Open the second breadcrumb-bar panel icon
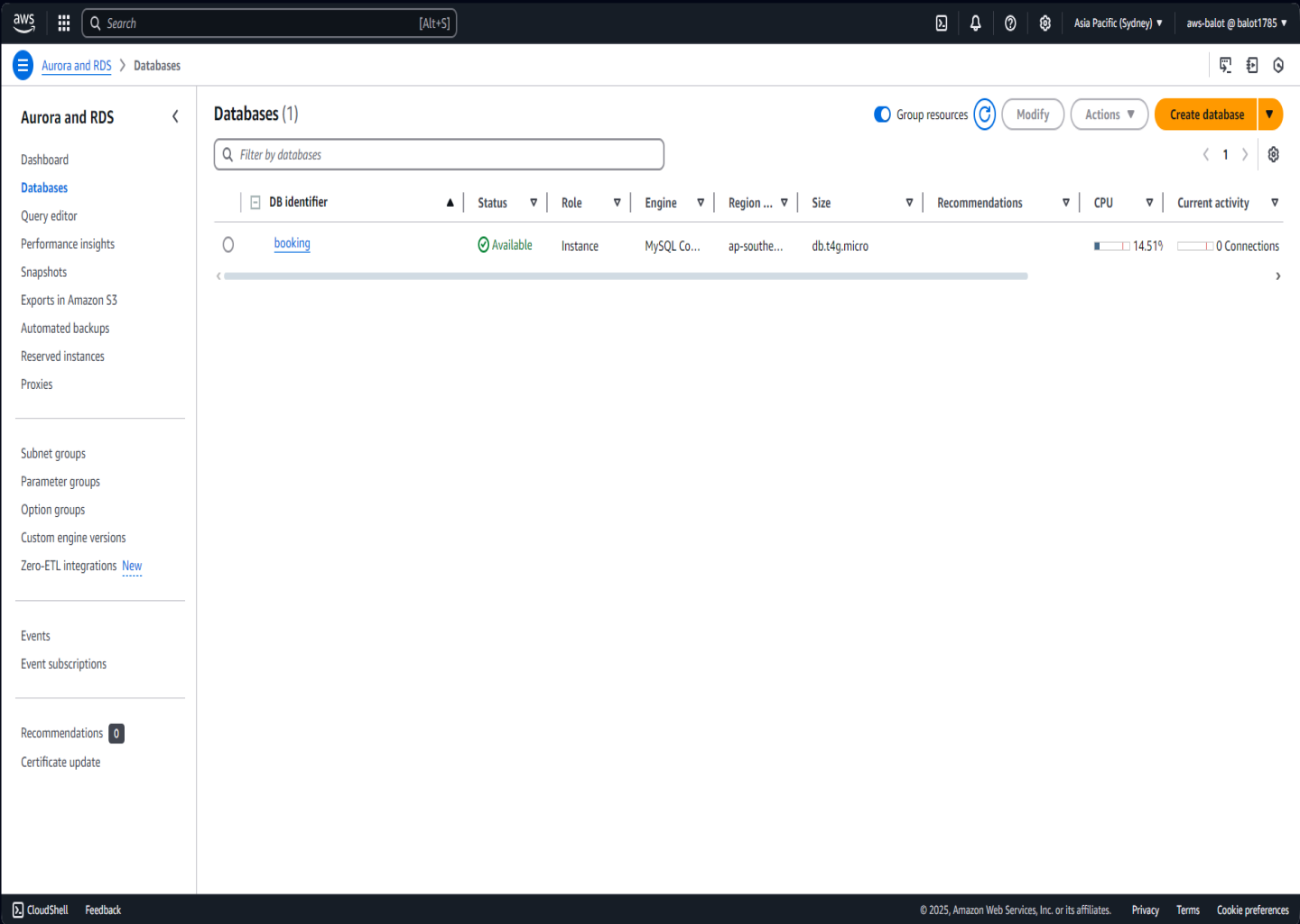 [1252, 65]
